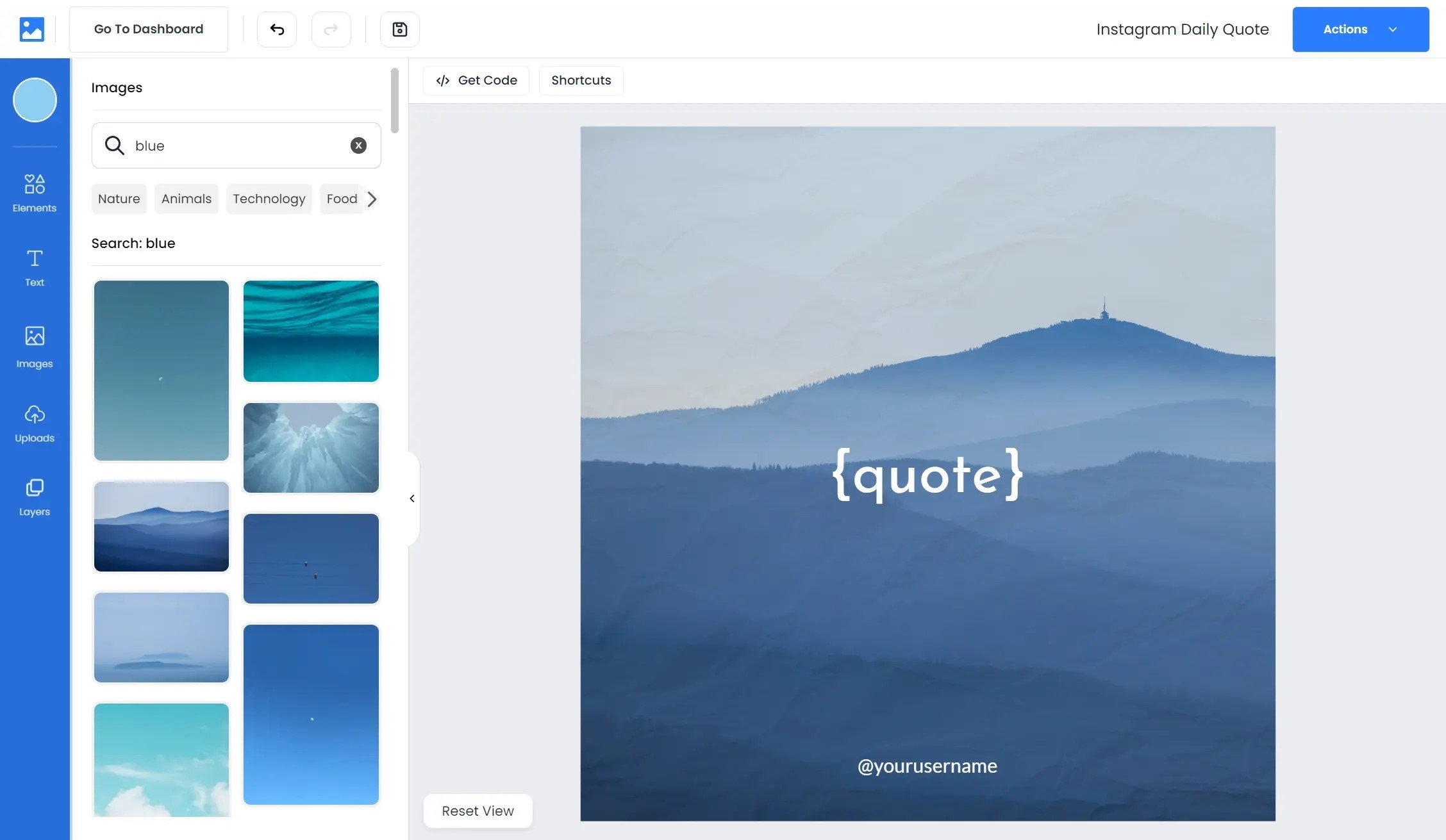
Task: Click Reset View button
Action: (x=478, y=811)
